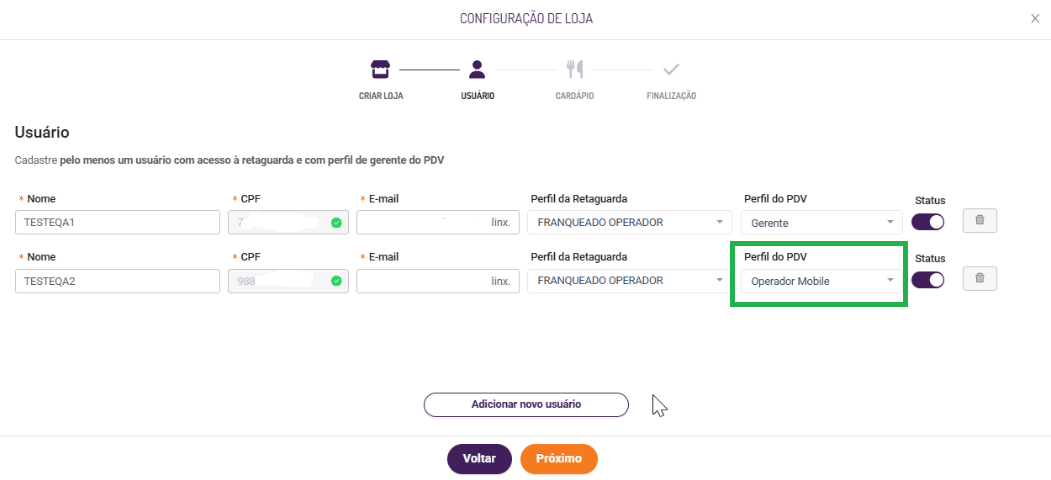This screenshot has width=1051, height=480.
Task: Delete the TESTEQA2 user with trash icon
Action: (980, 279)
